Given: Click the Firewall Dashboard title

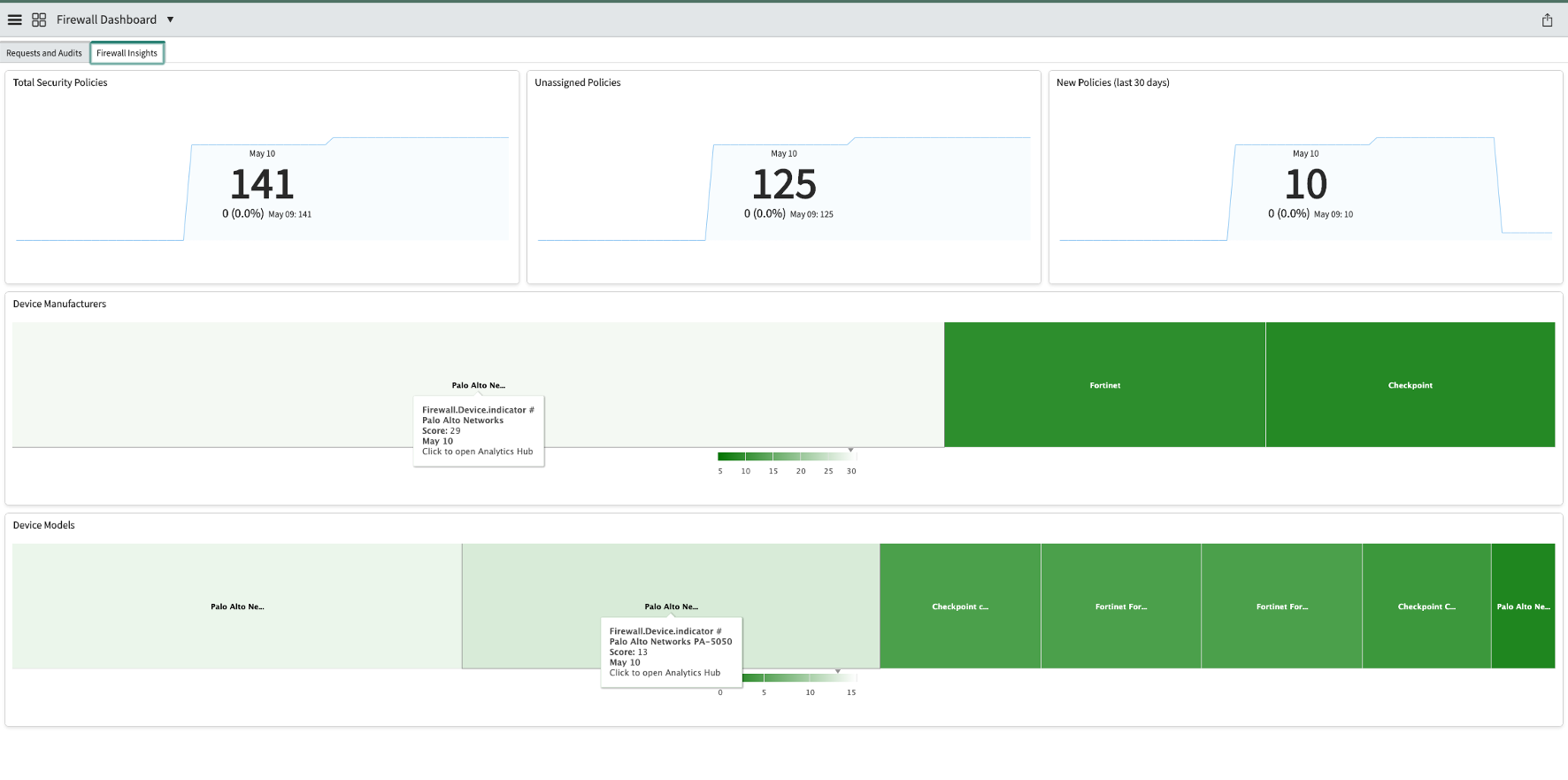Looking at the screenshot, I should click(106, 19).
